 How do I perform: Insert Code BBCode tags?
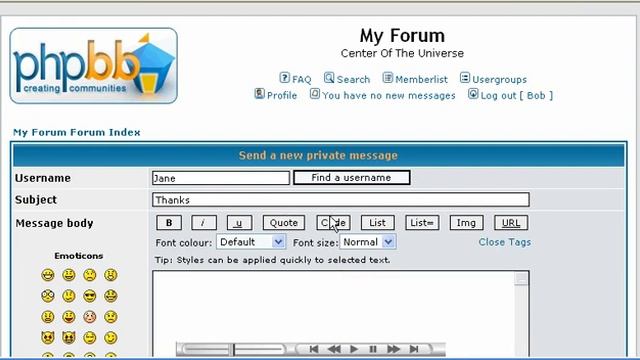click(x=333, y=223)
